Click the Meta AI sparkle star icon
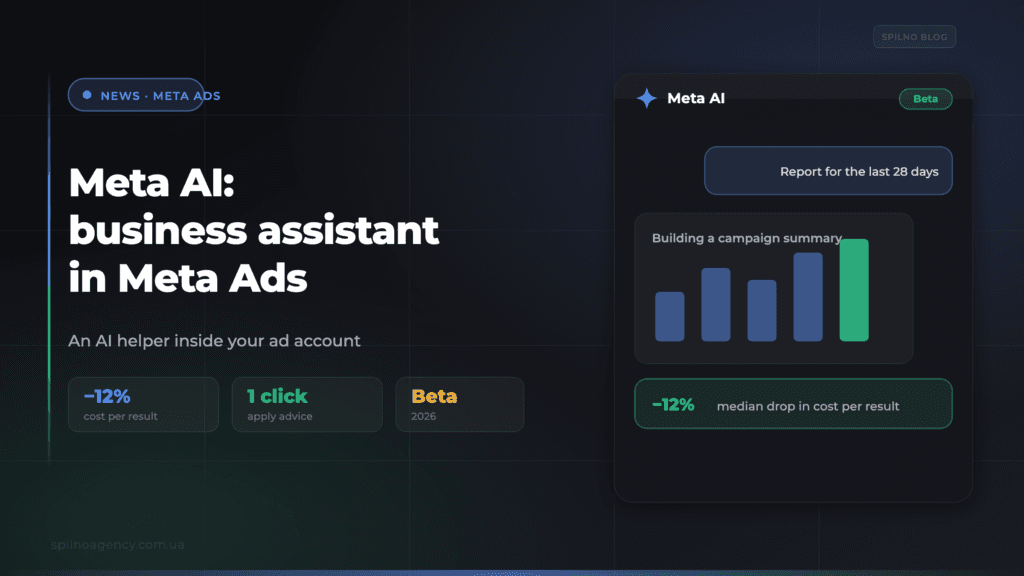Screen dimensions: 1024x576 click(x=647, y=98)
